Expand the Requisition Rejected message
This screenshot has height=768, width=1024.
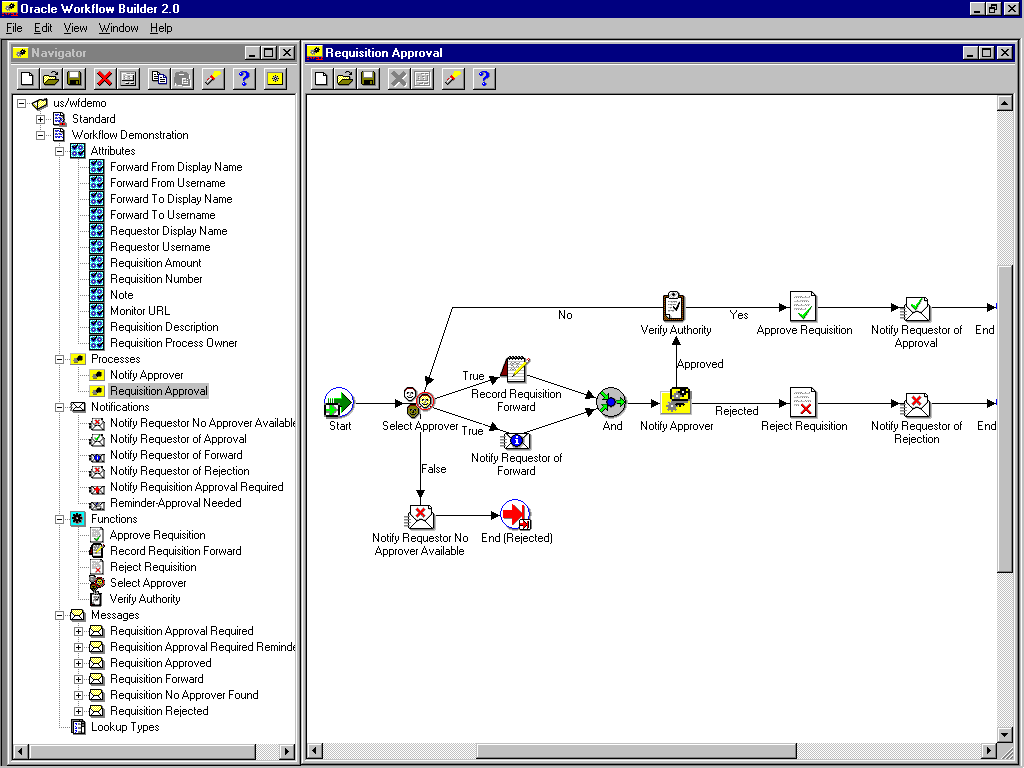78,711
